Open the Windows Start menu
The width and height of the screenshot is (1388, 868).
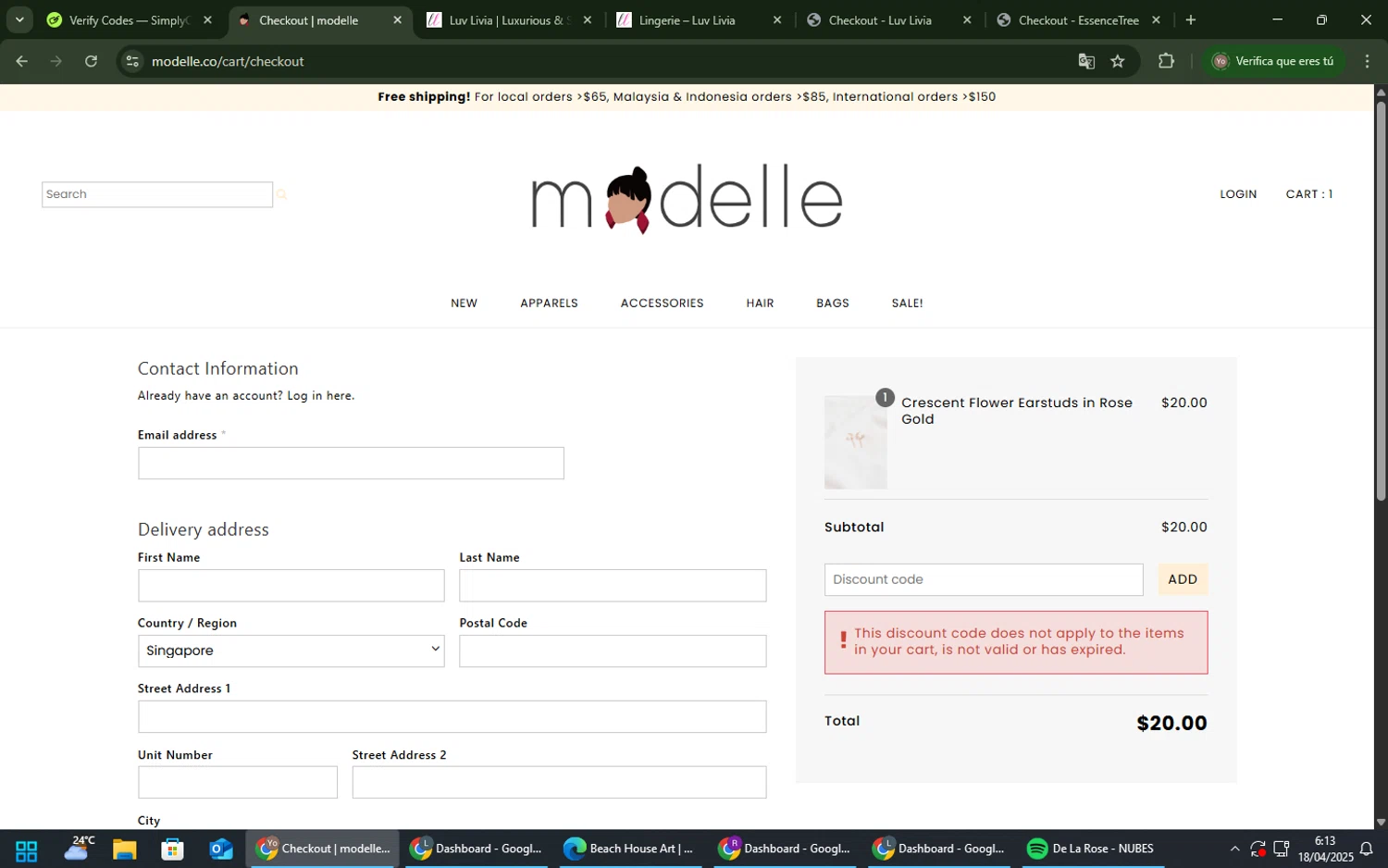[x=26, y=849]
